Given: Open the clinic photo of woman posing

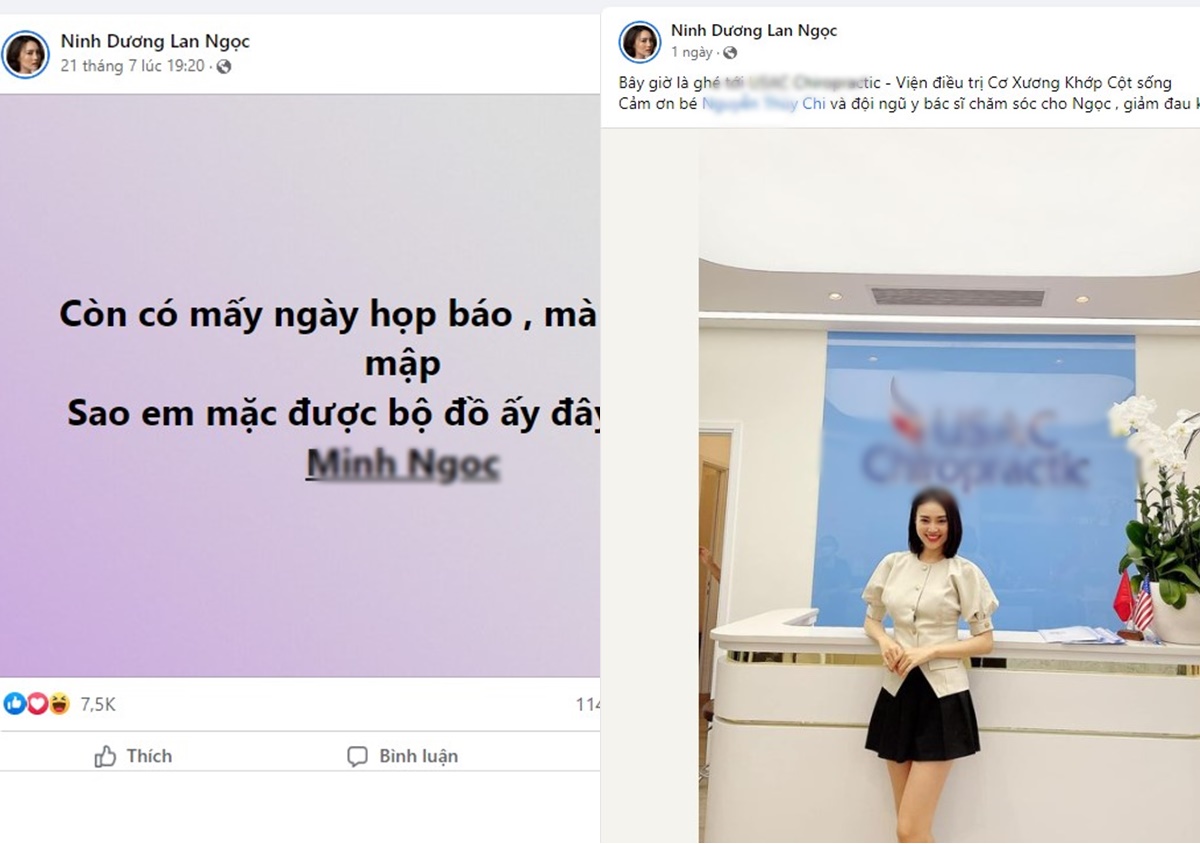Looking at the screenshot, I should pyautogui.click(x=949, y=485).
